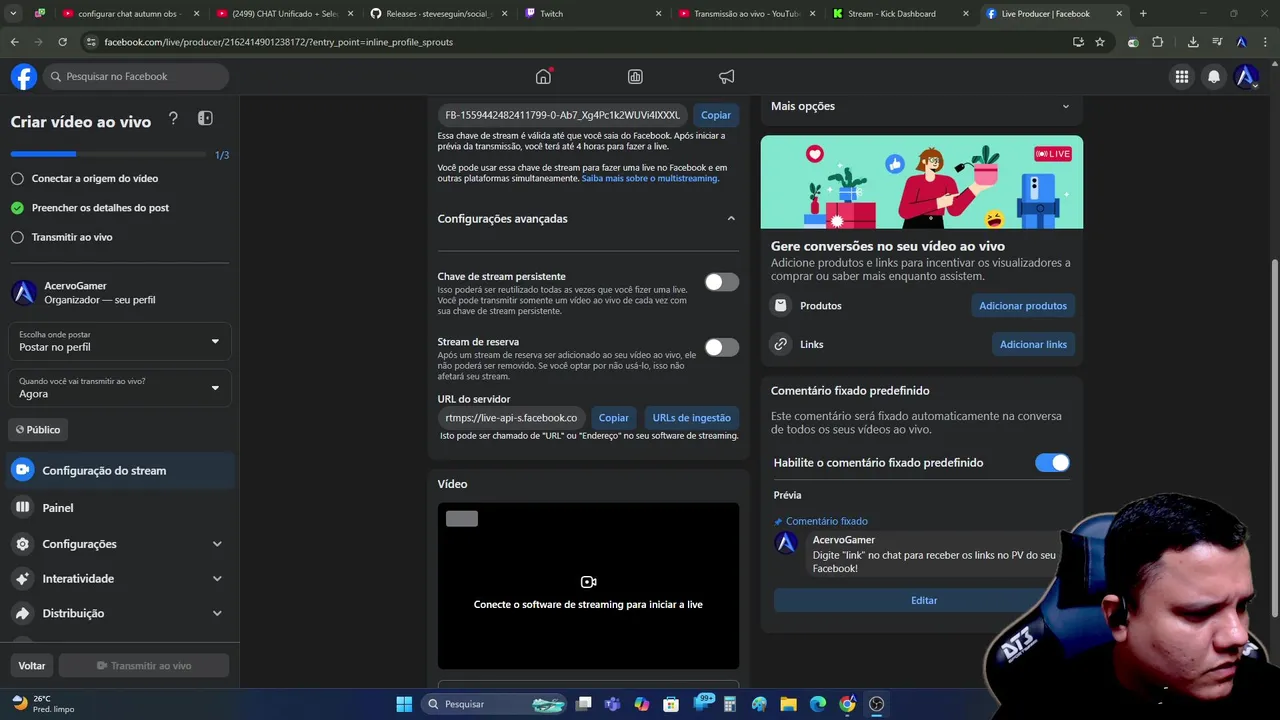1280x720 pixels.
Task: Open Microsoft Store from taskbar
Action: (671, 704)
